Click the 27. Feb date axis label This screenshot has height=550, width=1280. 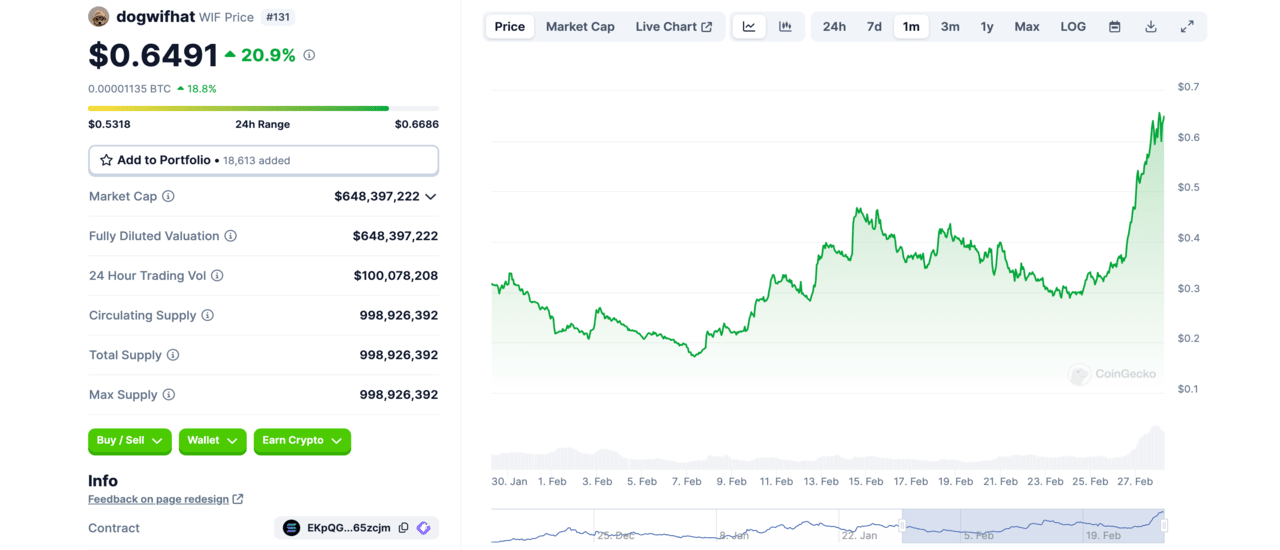click(x=1135, y=481)
